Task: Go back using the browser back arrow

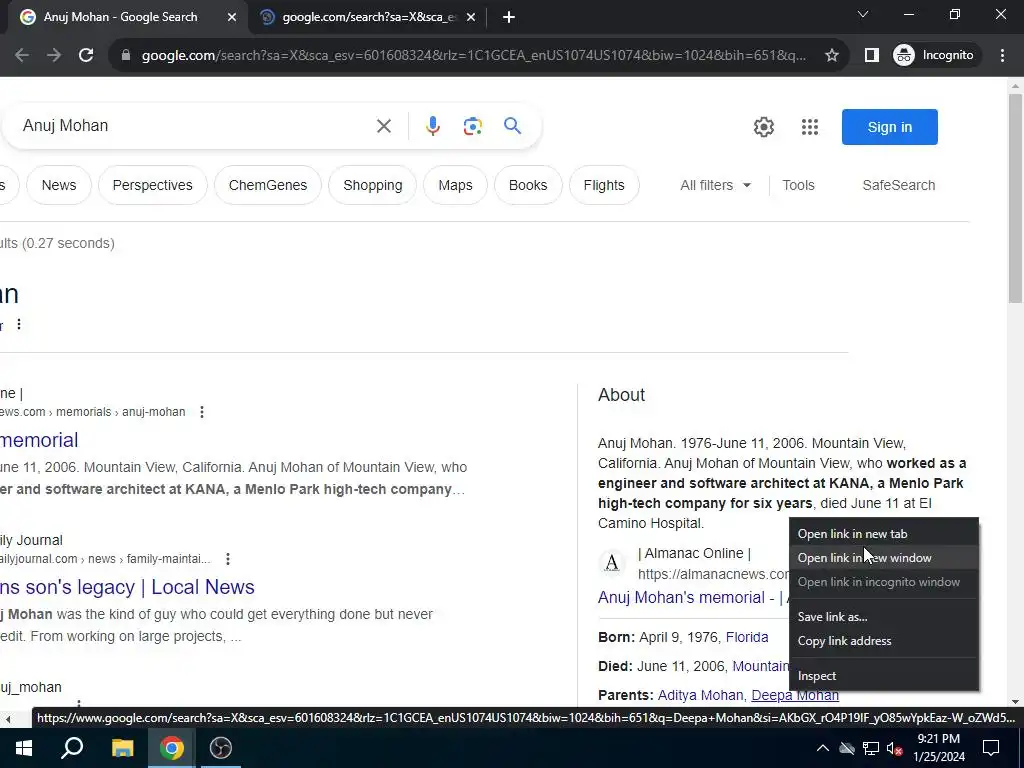Action: point(22,56)
